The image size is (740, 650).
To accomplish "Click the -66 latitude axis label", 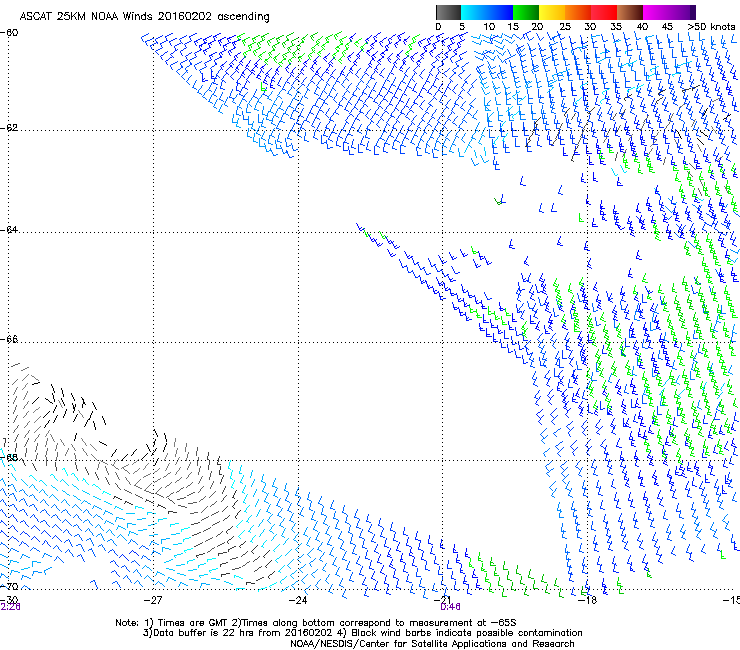I will point(9,340).
